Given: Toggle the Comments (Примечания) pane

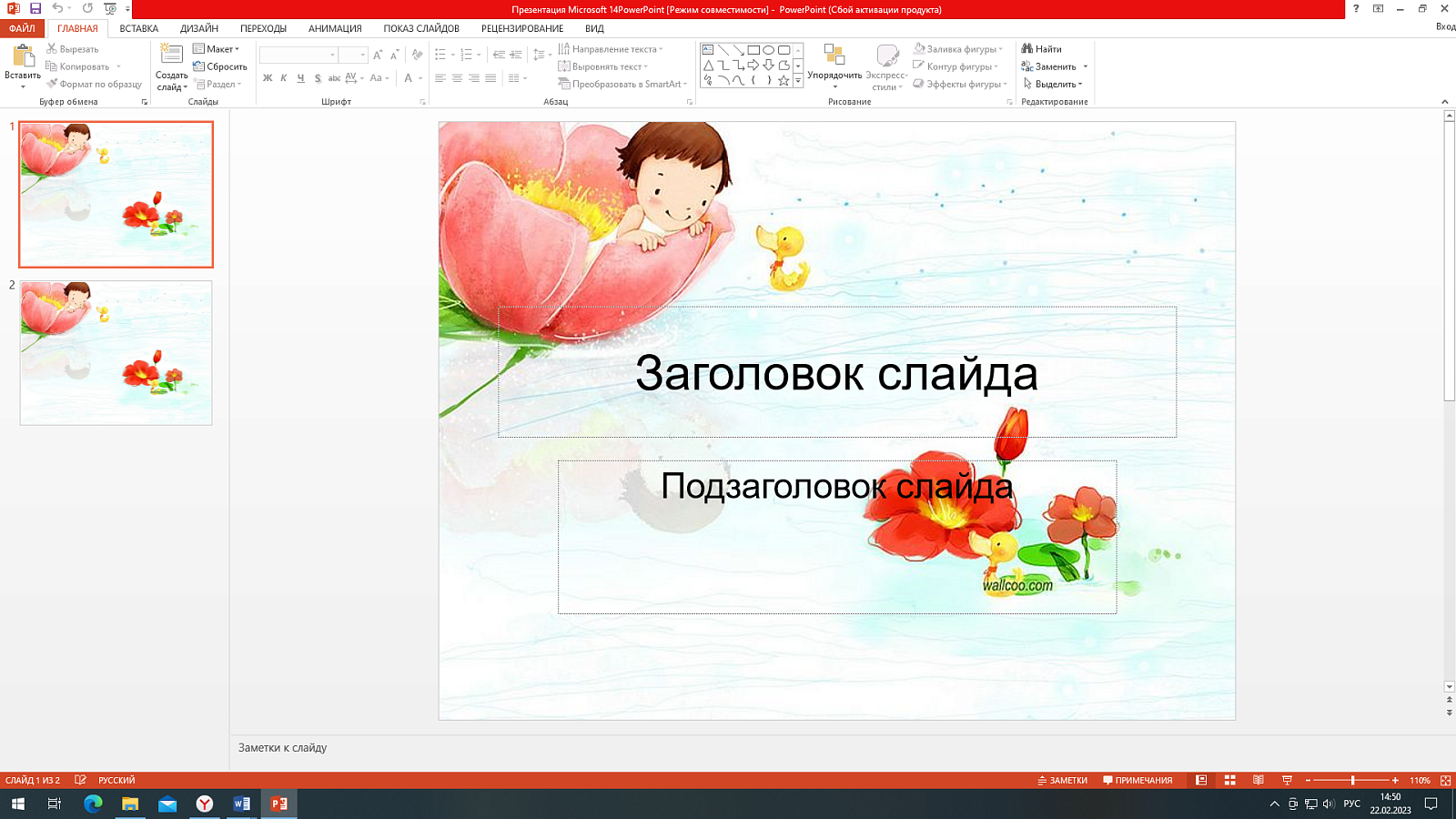Looking at the screenshot, I should pyautogui.click(x=1137, y=780).
